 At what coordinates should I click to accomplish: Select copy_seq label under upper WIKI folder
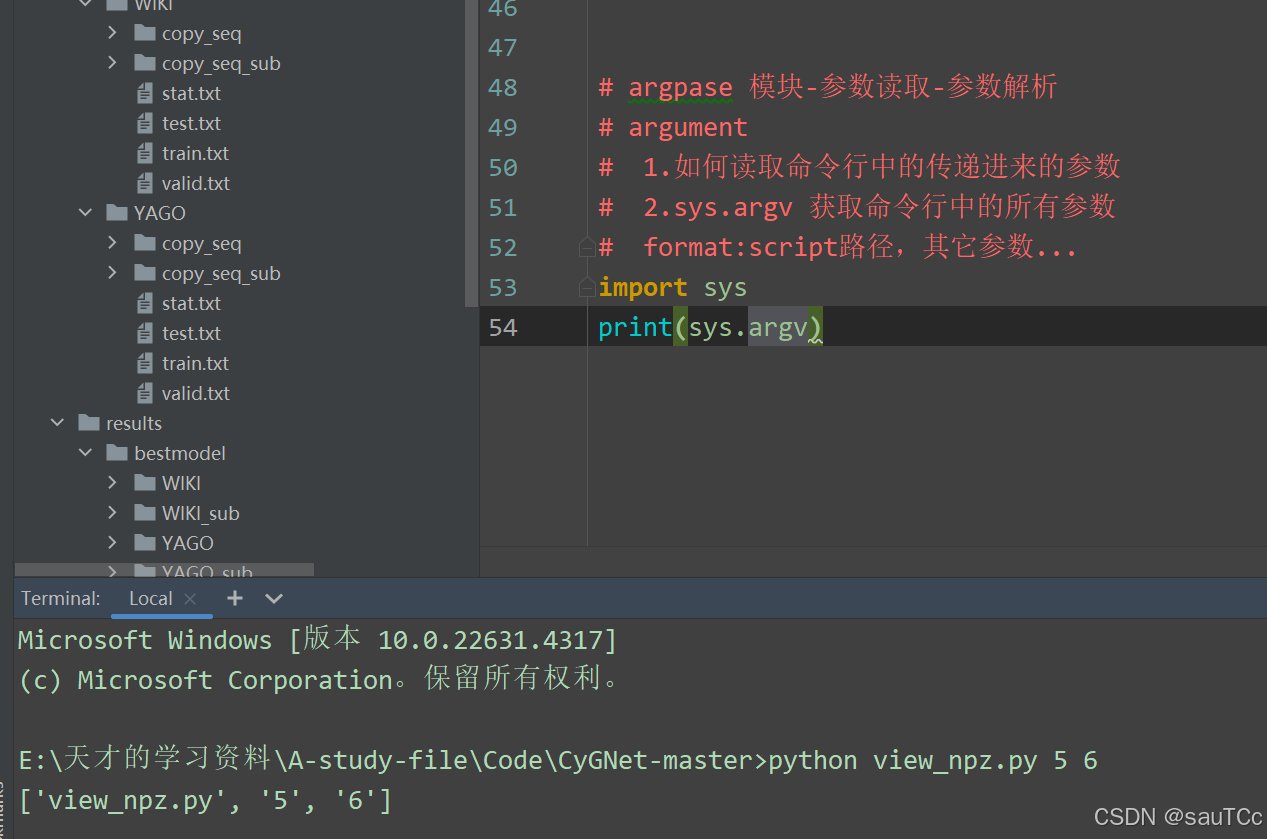202,34
